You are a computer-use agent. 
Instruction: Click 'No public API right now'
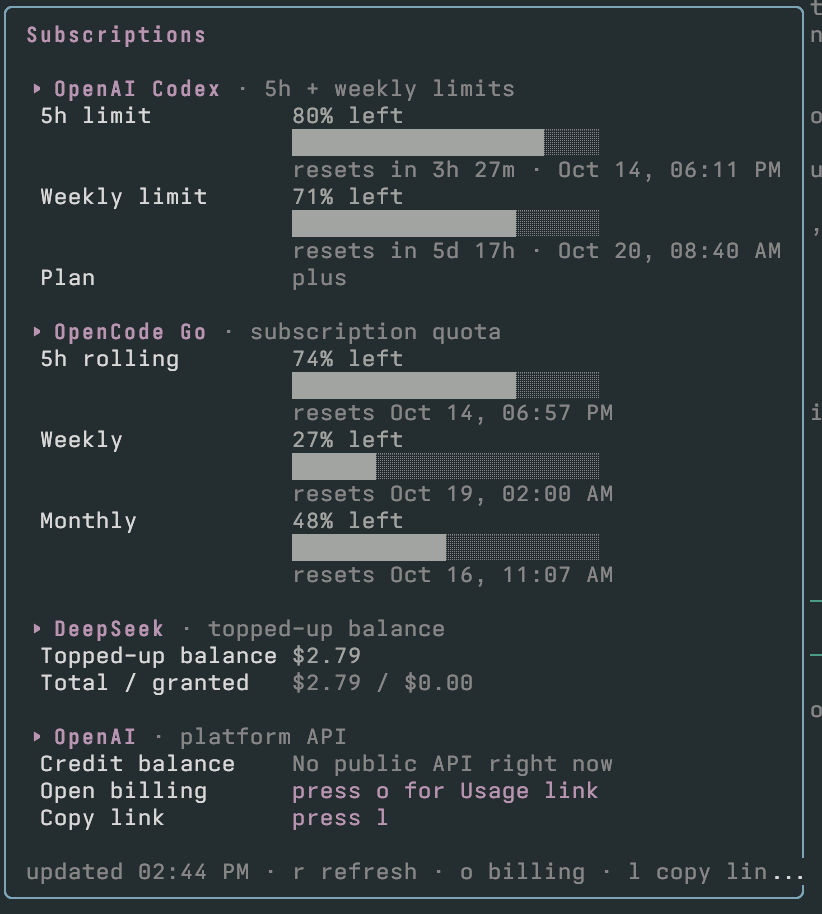pos(452,764)
